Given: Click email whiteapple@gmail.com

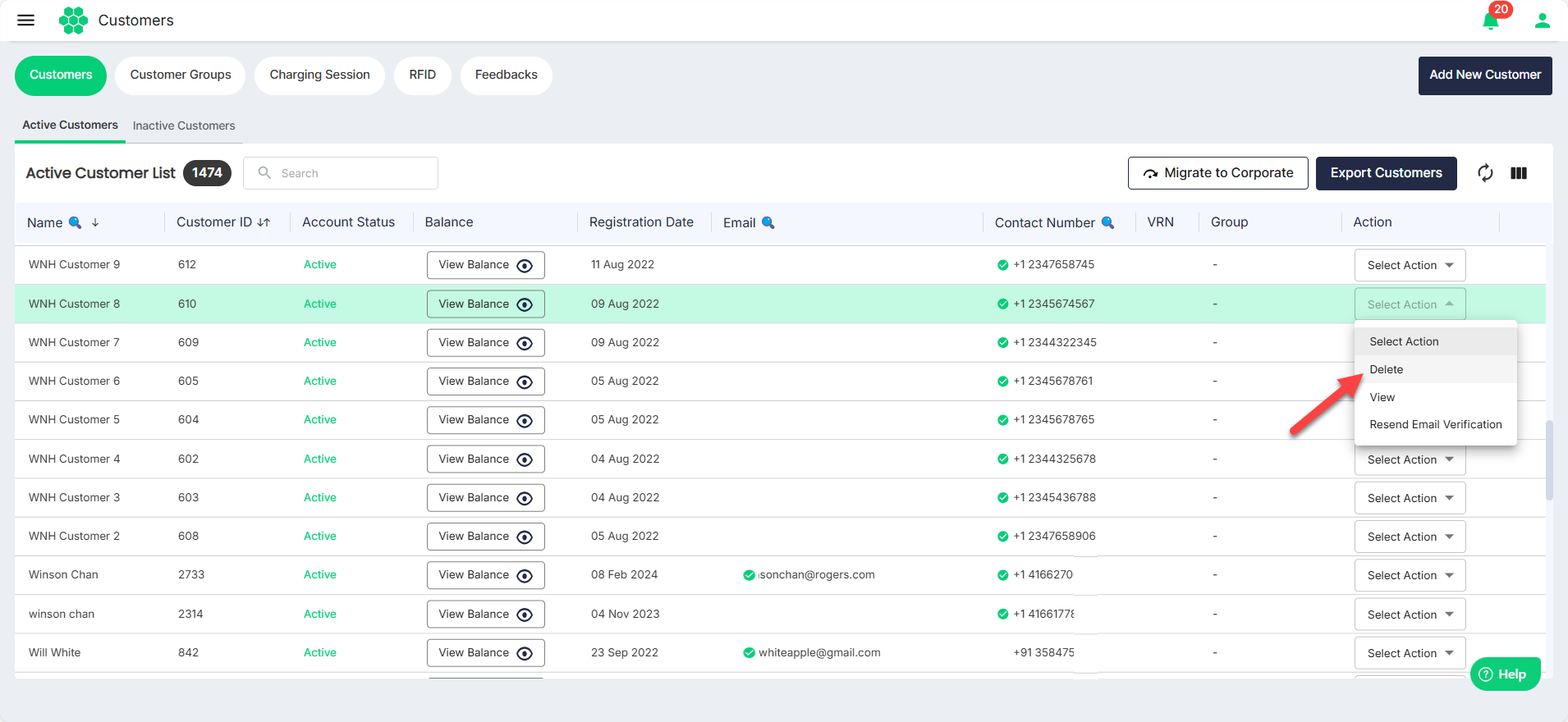Looking at the screenshot, I should 819,653.
